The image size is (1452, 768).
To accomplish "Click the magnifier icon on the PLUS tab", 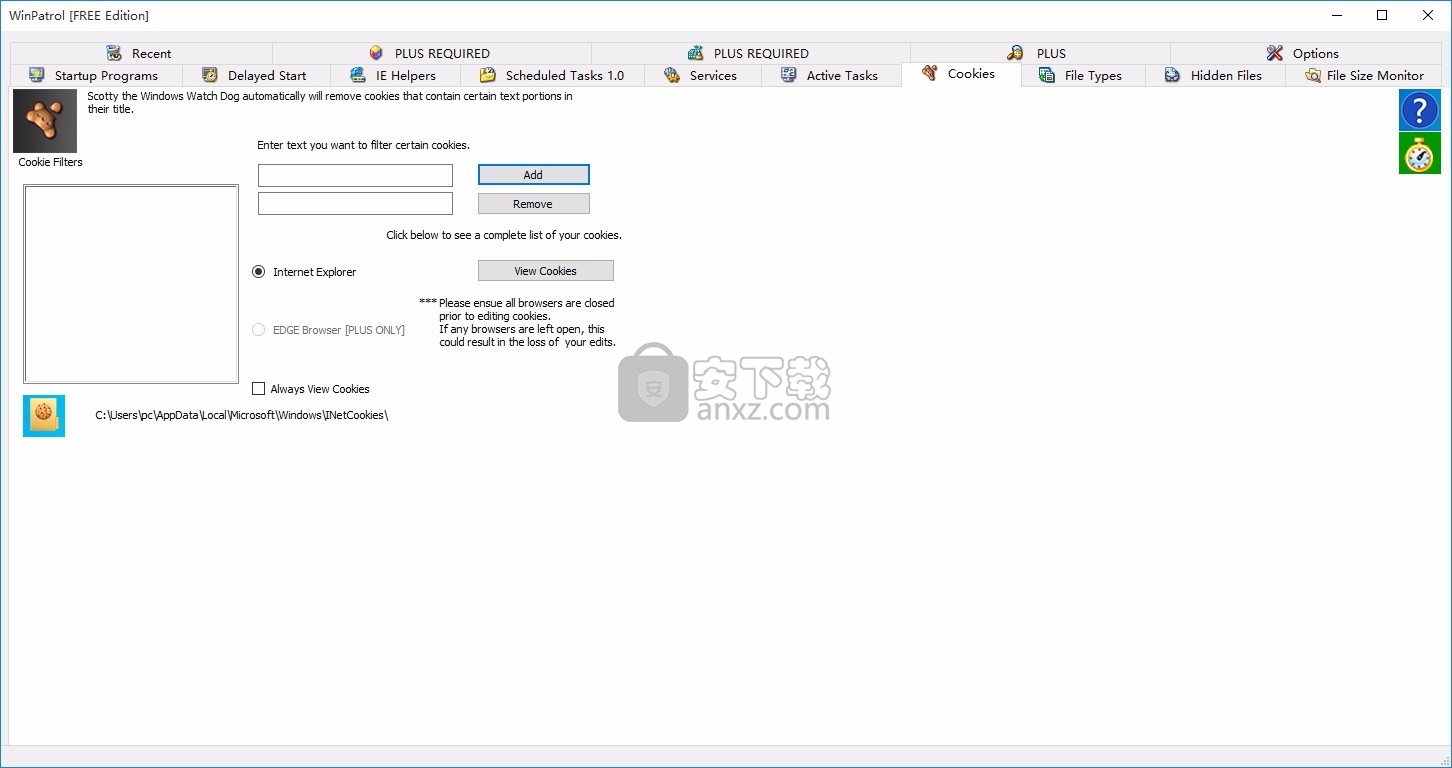I will click(x=1015, y=53).
